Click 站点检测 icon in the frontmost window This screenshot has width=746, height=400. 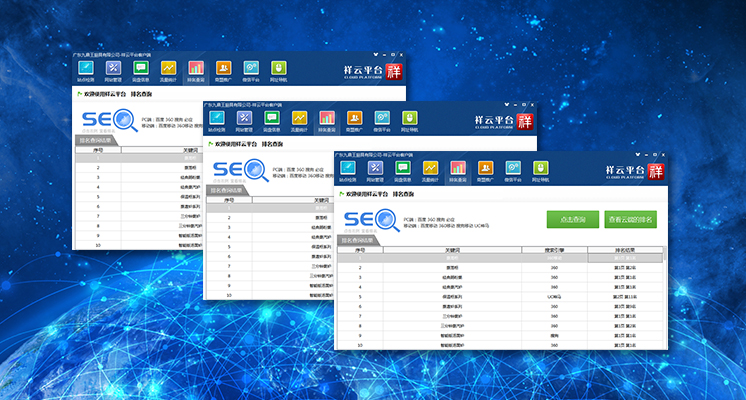pyautogui.click(x=349, y=170)
